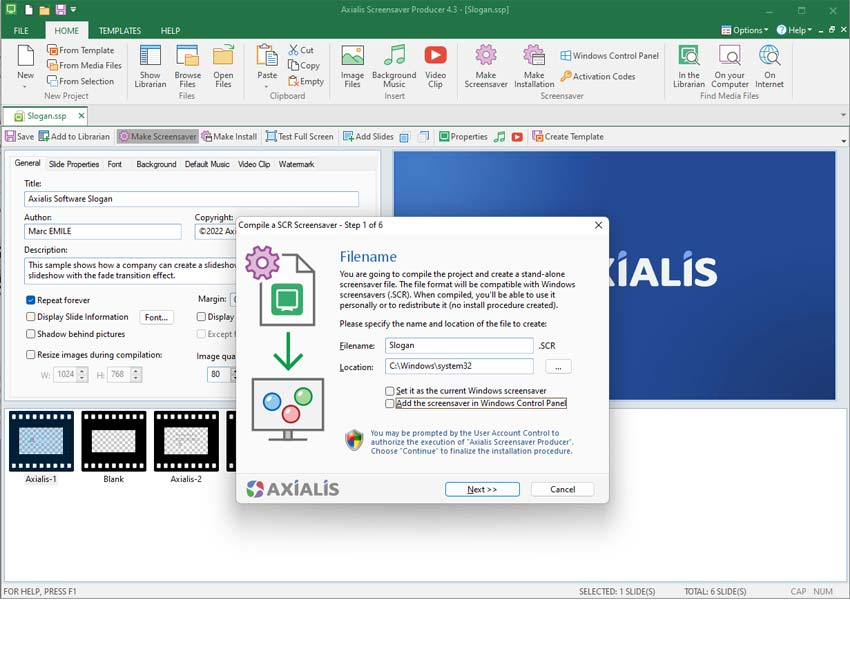Create project From Selection
Viewport: 850px width, 670px height.
[80, 81]
